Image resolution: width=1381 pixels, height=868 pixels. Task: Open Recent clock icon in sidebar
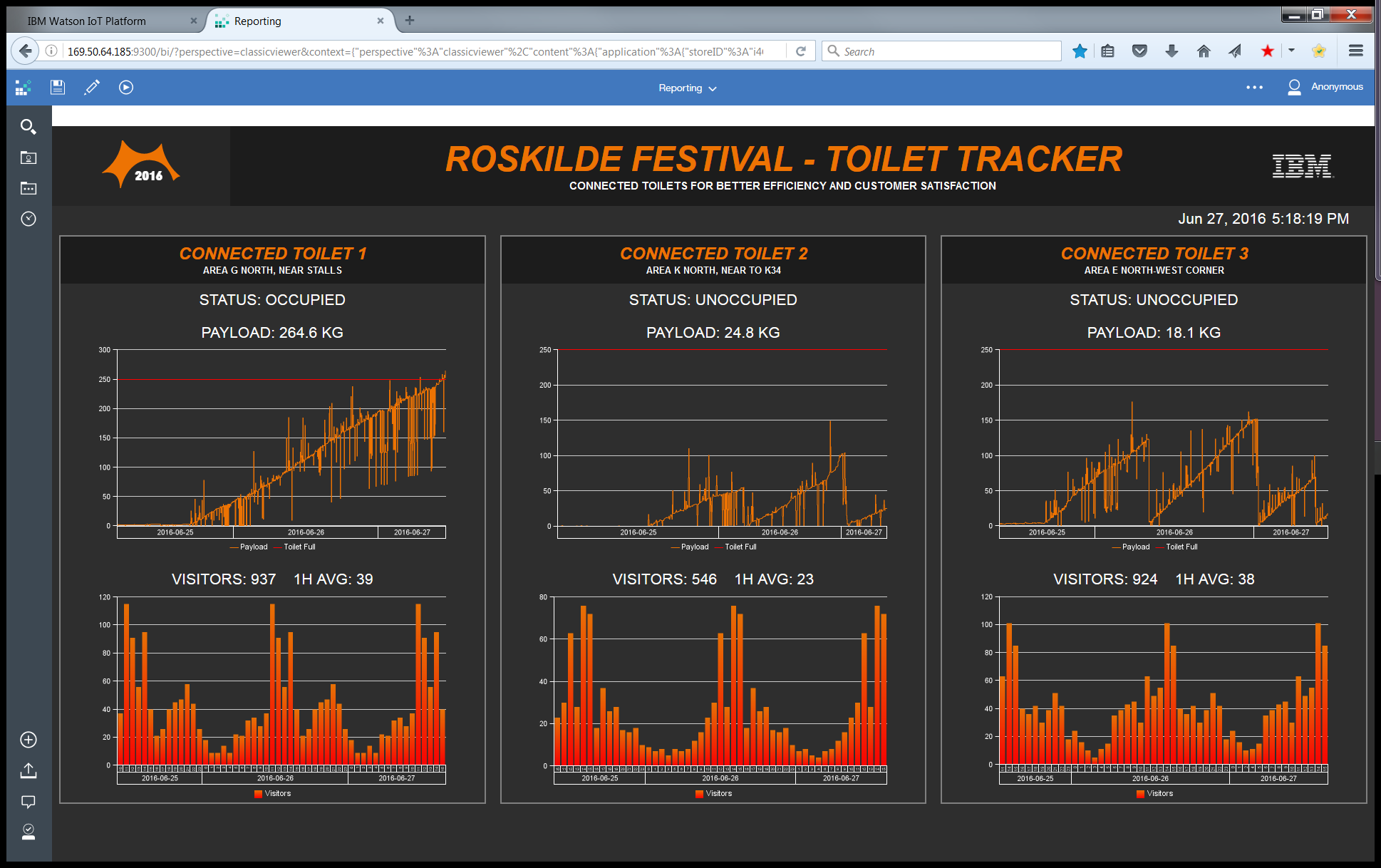28,219
